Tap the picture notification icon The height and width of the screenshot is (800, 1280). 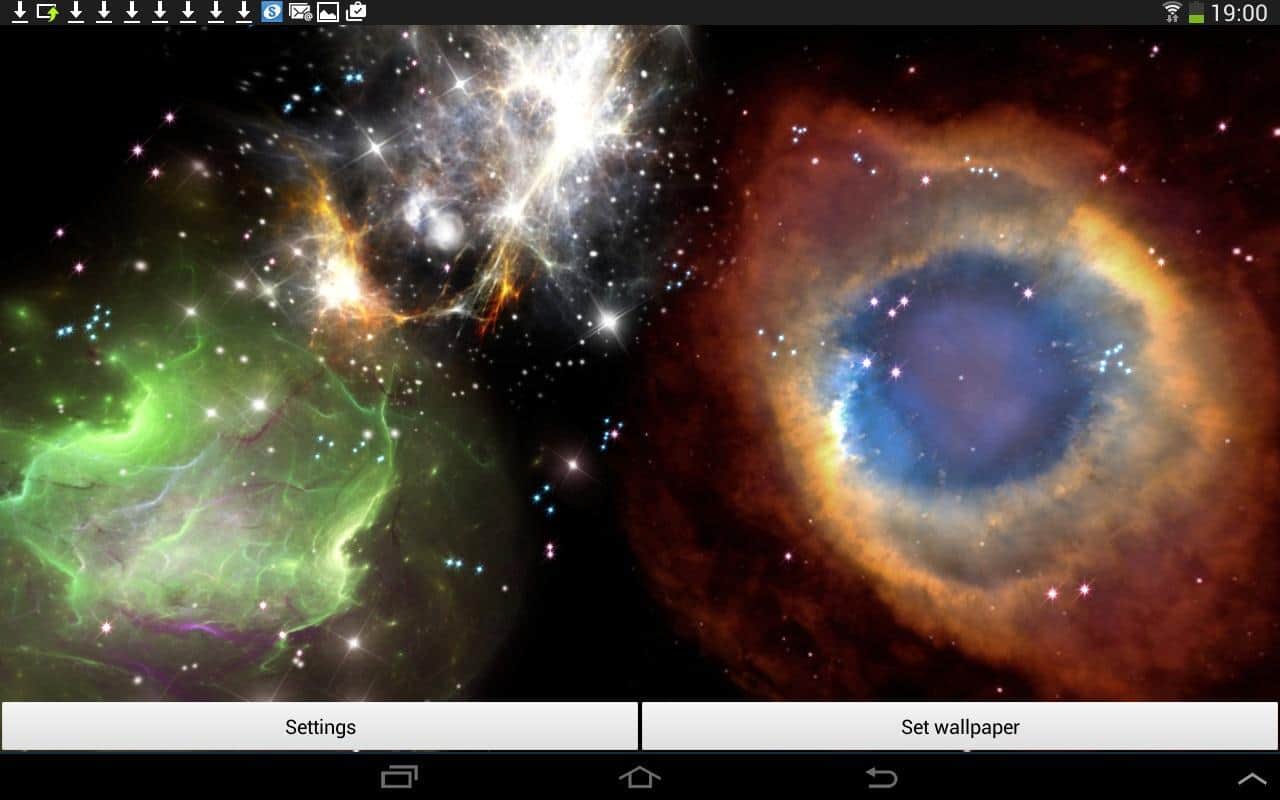coord(327,12)
